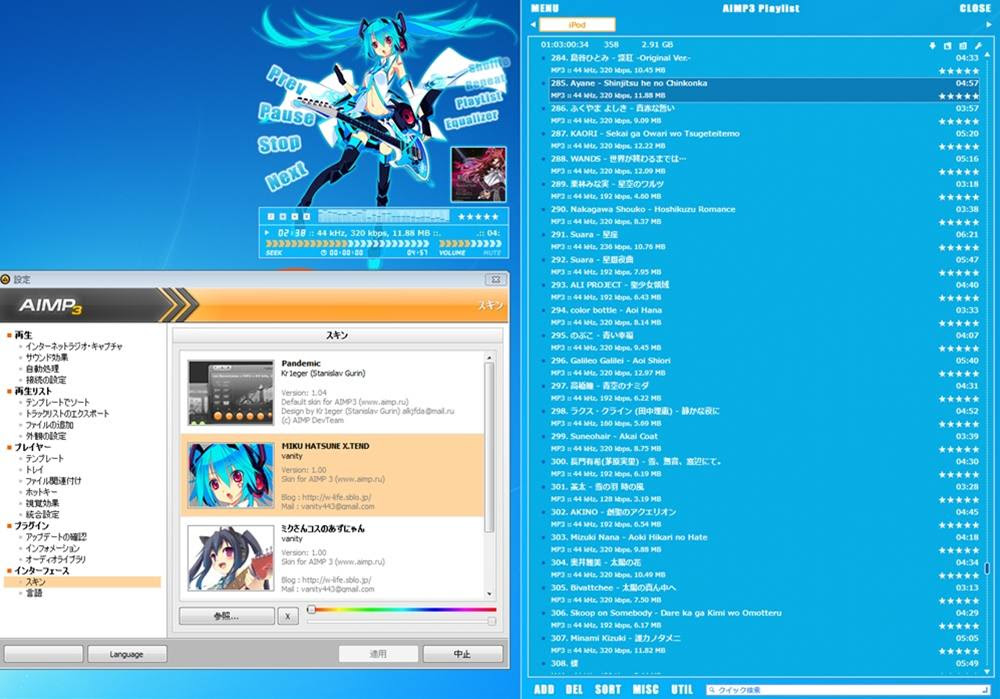Click star rating of track 291 Suara

point(959,247)
